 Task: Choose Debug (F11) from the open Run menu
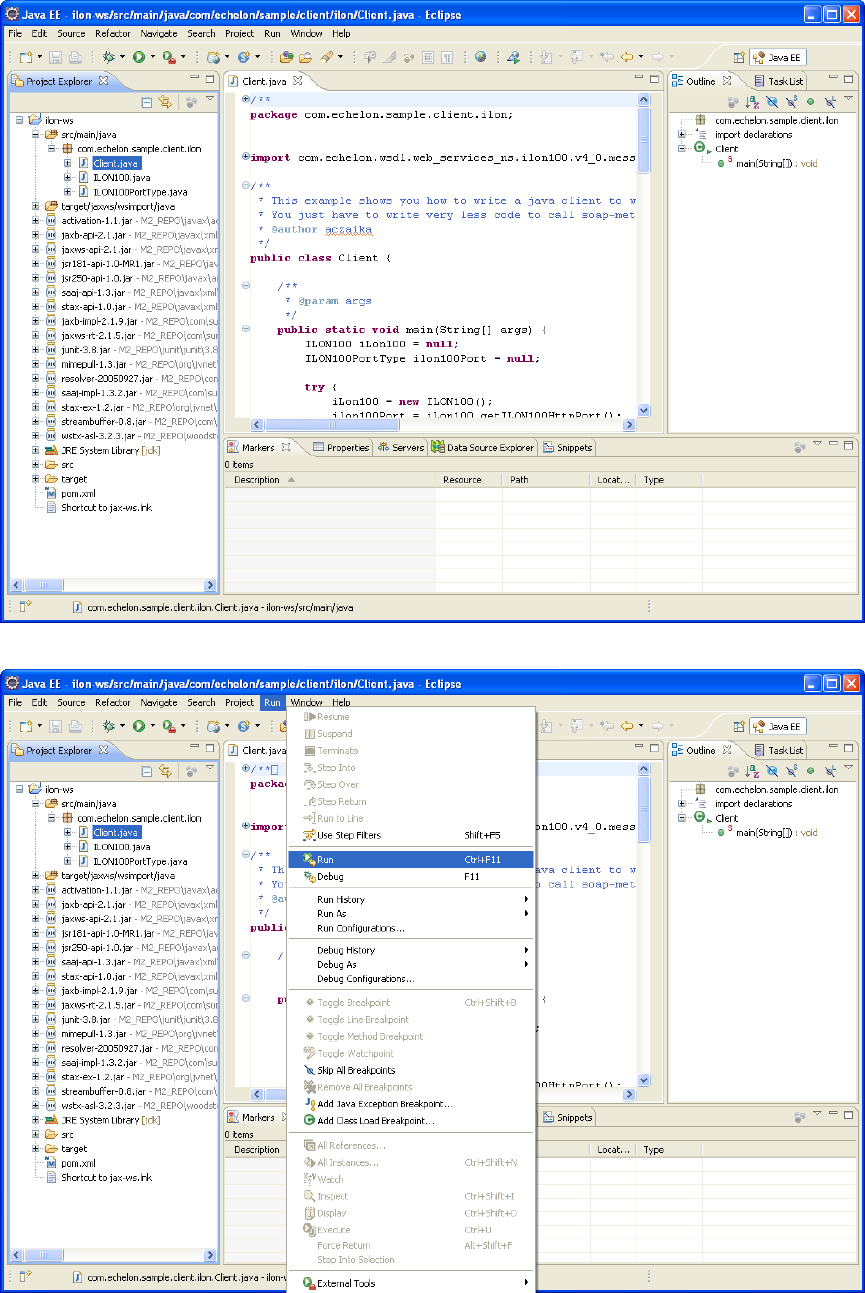(411, 876)
